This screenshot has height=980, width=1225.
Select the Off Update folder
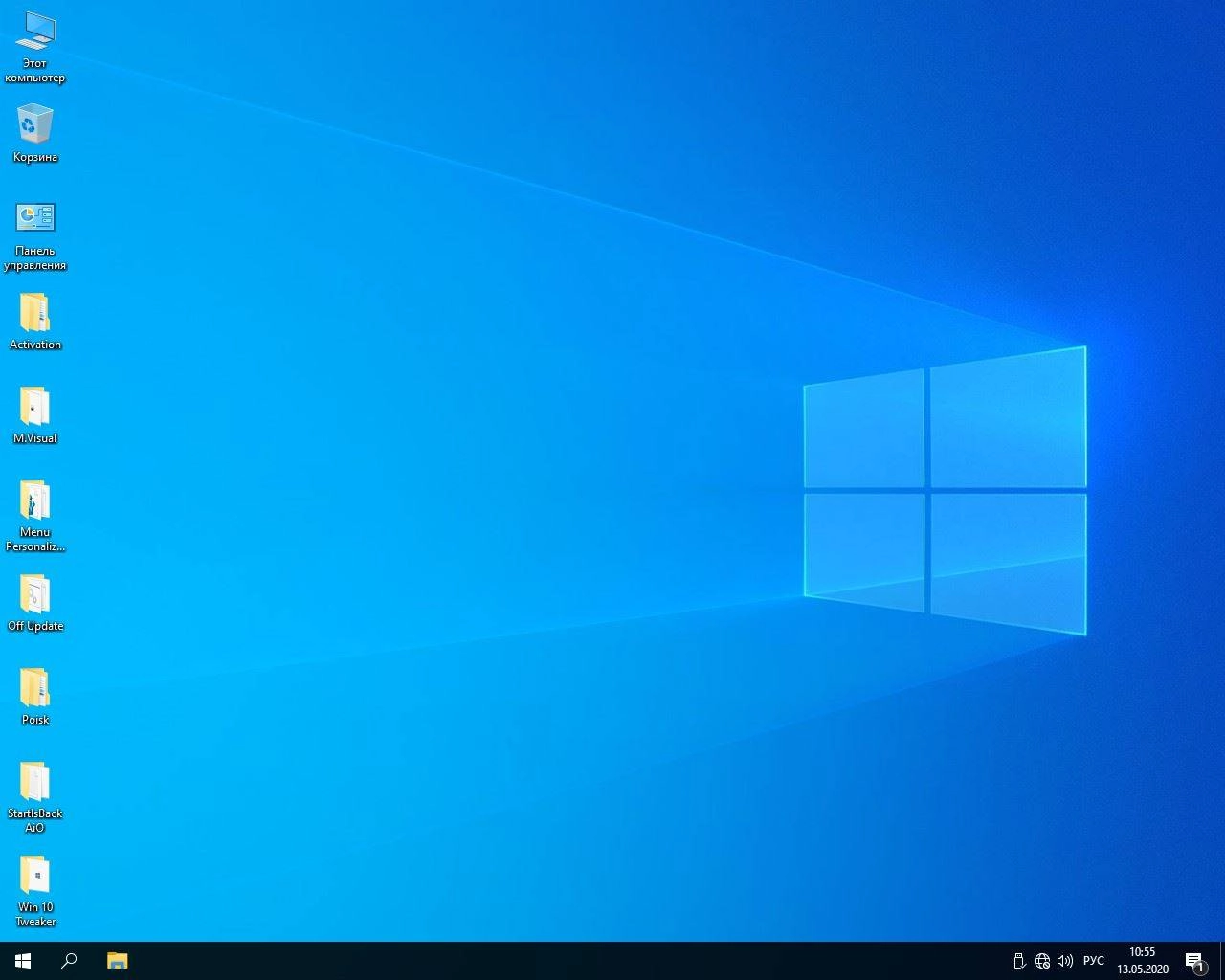[35, 602]
